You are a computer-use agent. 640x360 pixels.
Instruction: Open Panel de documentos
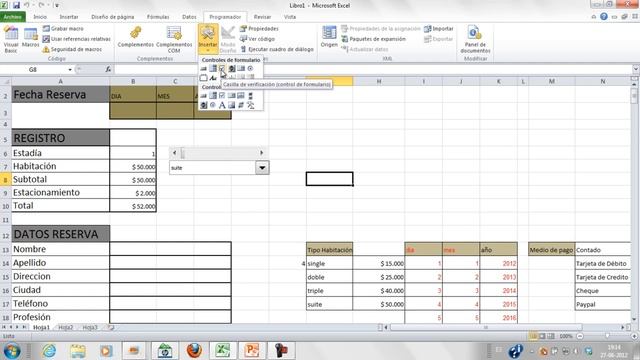coord(475,39)
